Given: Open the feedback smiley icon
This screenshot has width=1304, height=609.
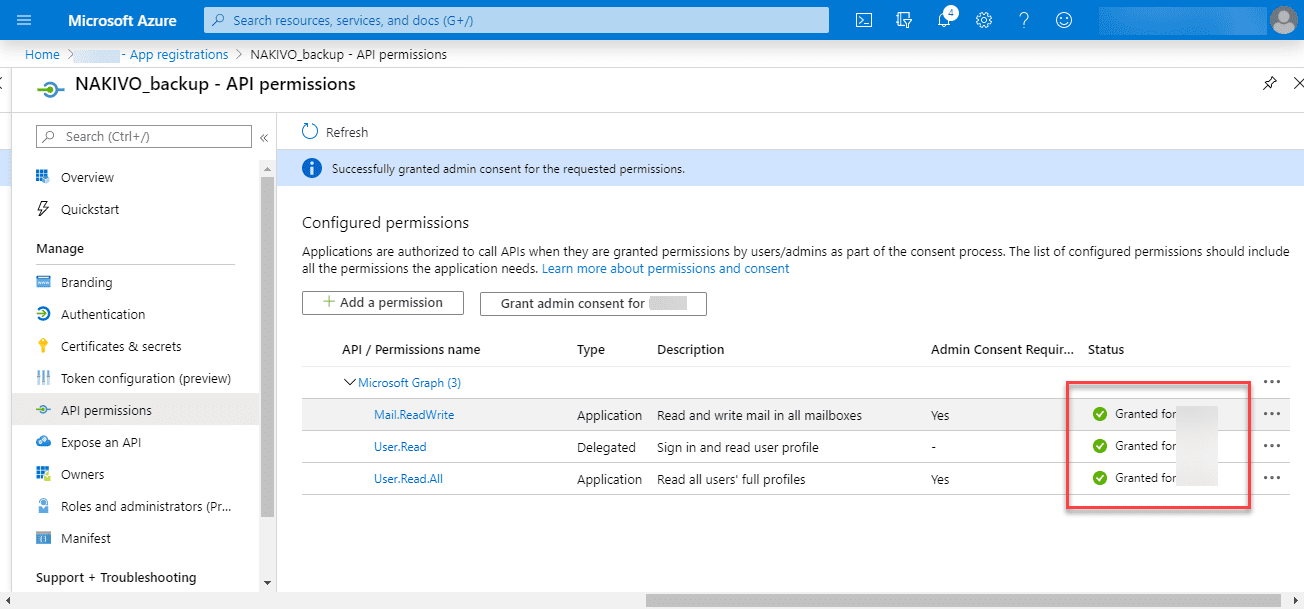Looking at the screenshot, I should click(1064, 20).
